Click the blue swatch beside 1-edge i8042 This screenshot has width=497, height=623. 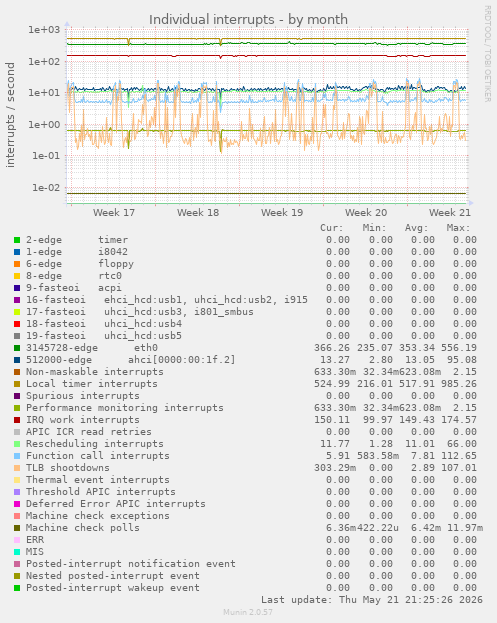(17, 252)
